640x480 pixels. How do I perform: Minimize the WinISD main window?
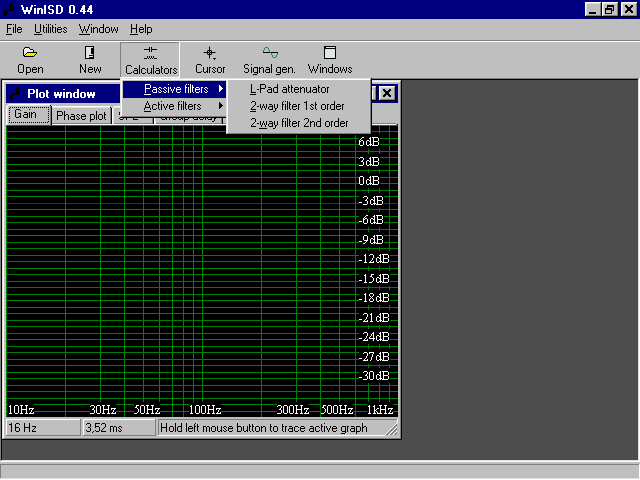pyautogui.click(x=592, y=9)
